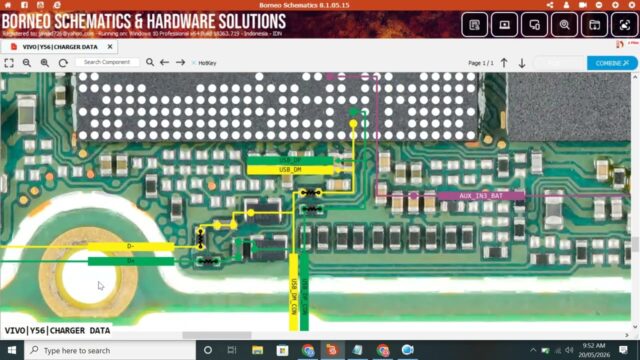Show hidden system tray icons

coord(533,350)
